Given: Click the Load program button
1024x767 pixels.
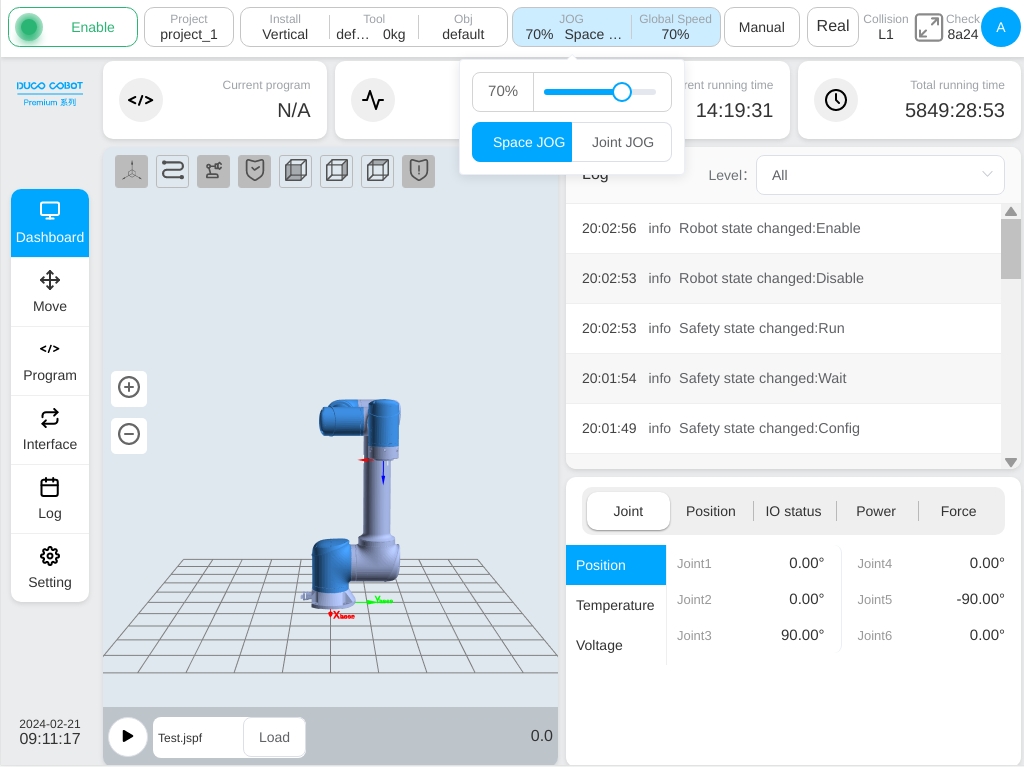Looking at the screenshot, I should click(x=274, y=738).
